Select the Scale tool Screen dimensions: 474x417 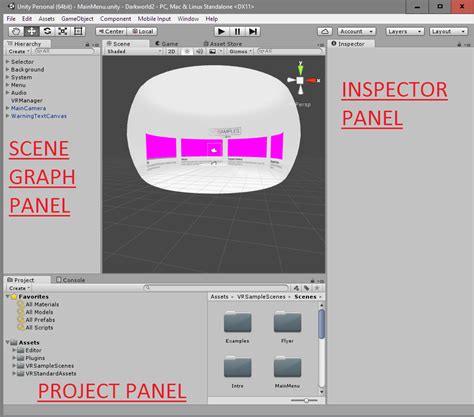[x=63, y=31]
